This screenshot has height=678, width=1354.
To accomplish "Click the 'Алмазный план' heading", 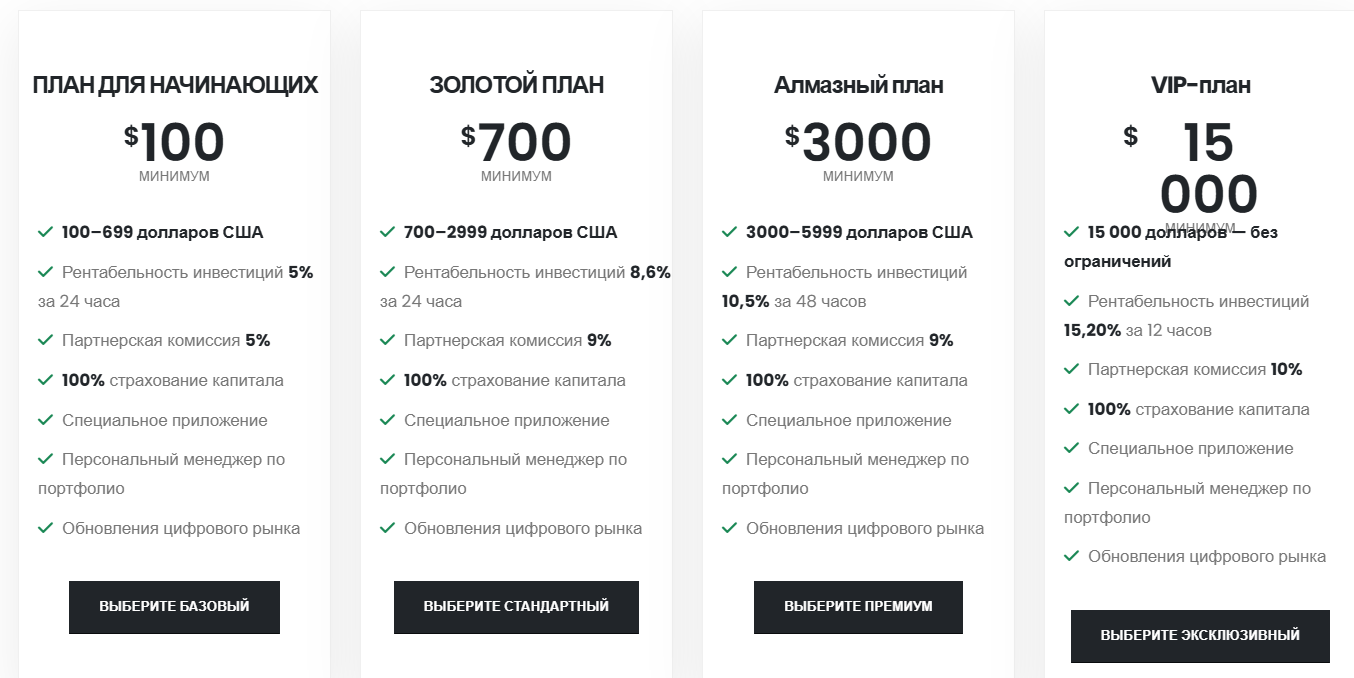I will point(858,85).
